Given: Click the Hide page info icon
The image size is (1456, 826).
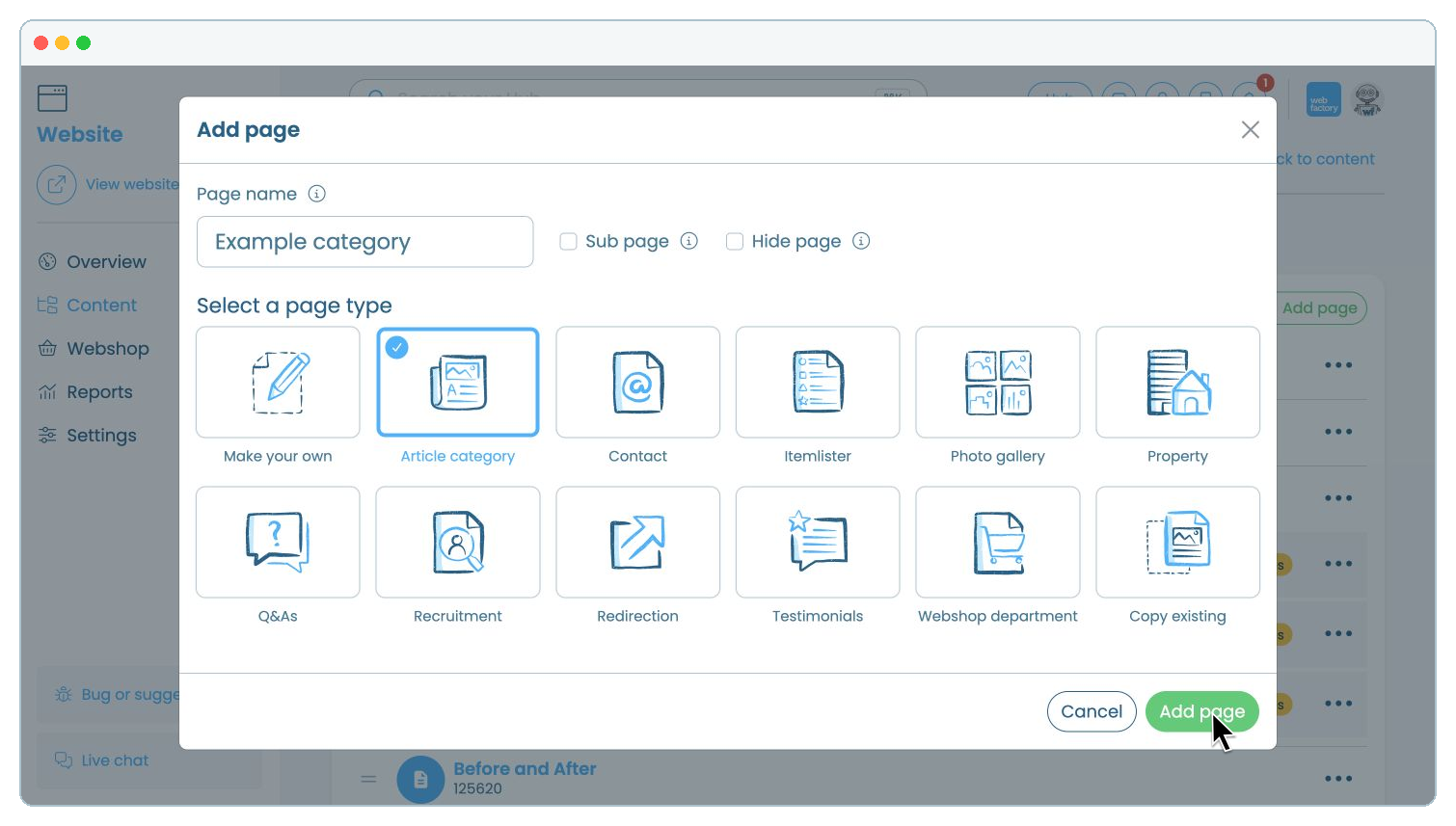Looking at the screenshot, I should coord(861,241).
